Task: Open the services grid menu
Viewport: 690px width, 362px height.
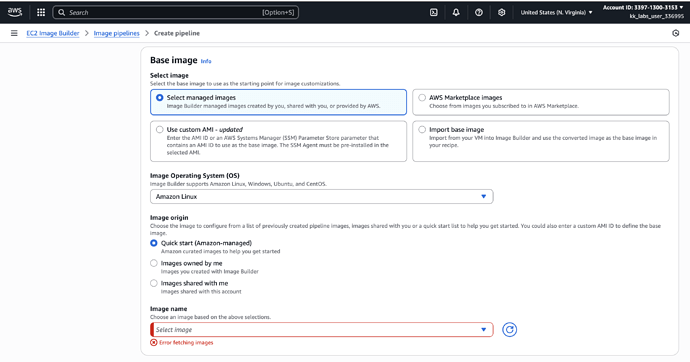Action: 41,12
